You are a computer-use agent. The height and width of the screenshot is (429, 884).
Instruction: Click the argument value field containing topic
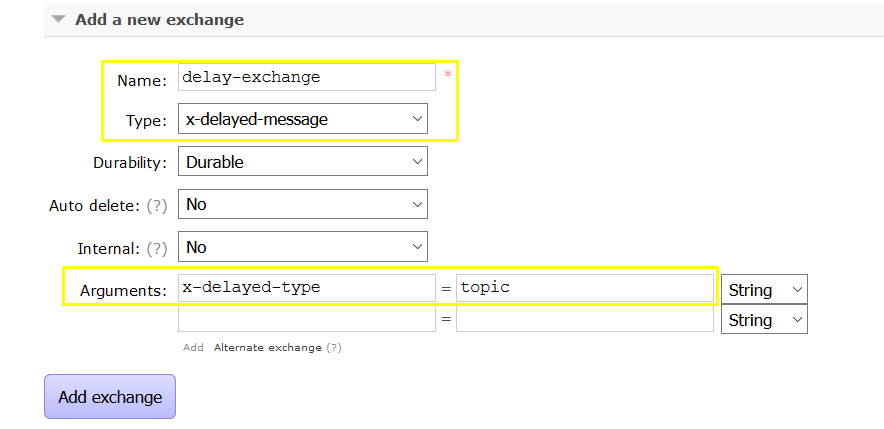click(x=584, y=288)
